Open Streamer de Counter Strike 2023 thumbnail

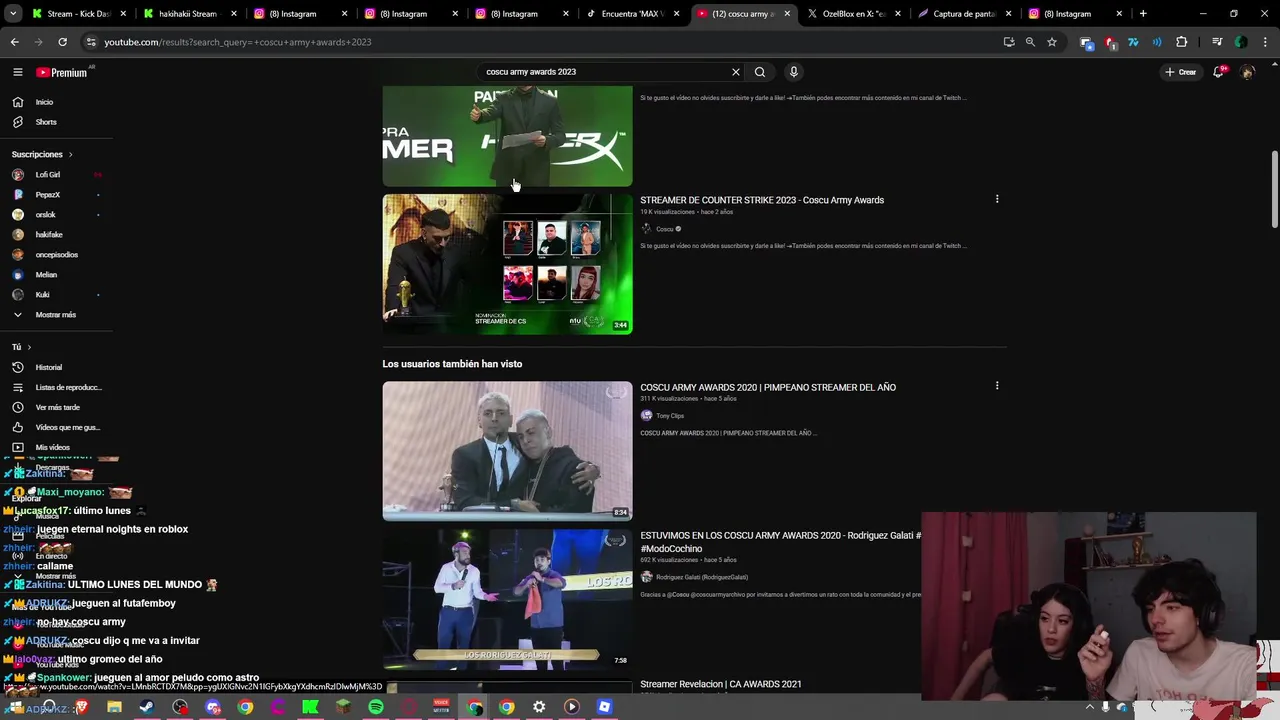[507, 264]
